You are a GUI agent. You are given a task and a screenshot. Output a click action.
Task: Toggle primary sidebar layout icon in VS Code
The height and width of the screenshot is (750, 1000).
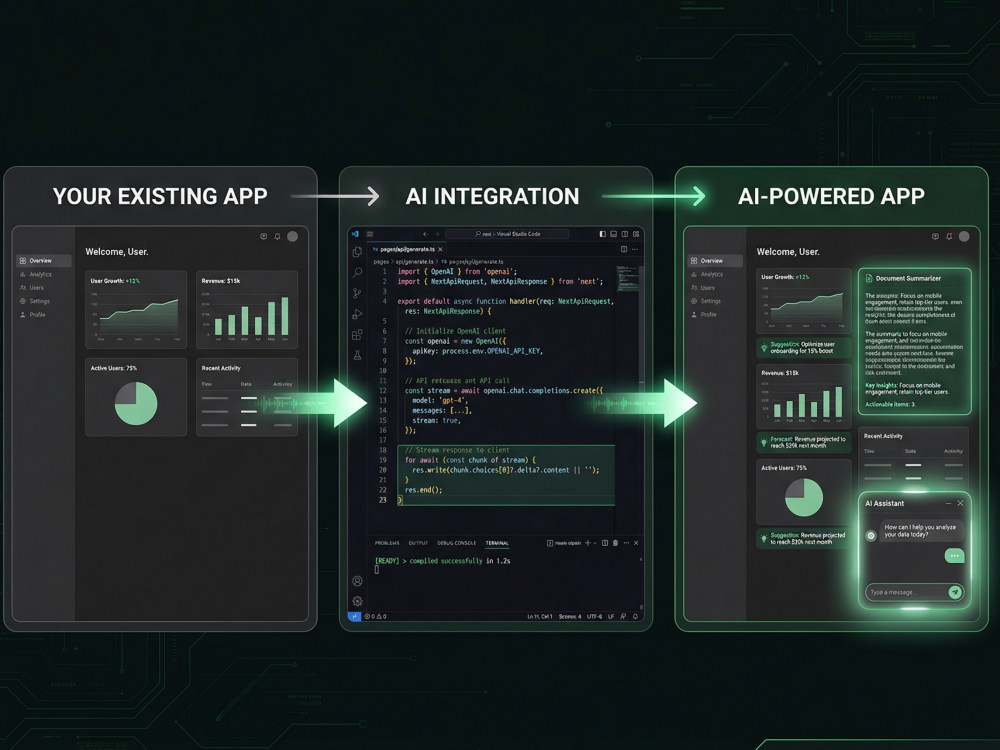[x=603, y=234]
